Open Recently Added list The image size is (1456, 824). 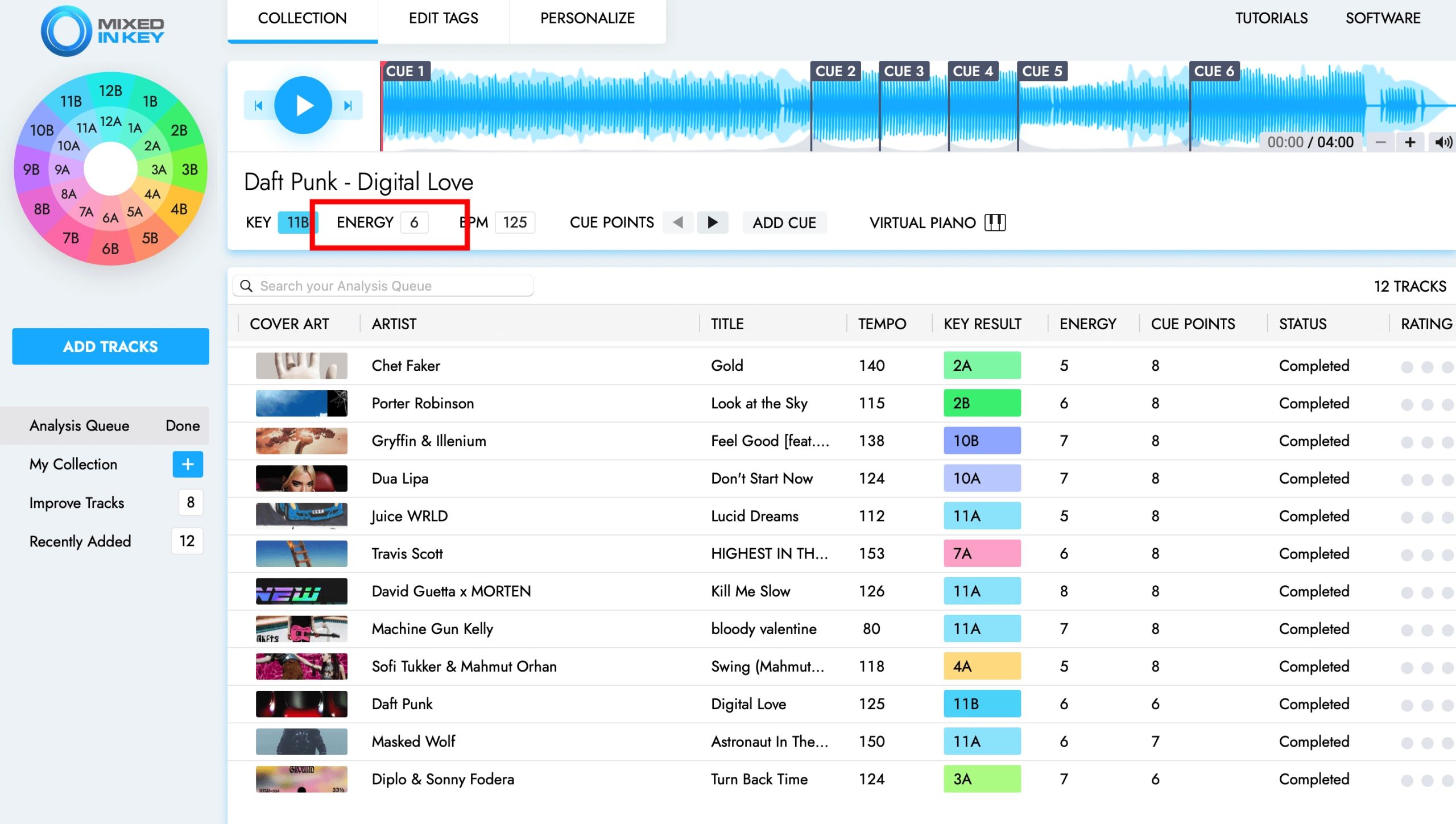[x=80, y=541]
